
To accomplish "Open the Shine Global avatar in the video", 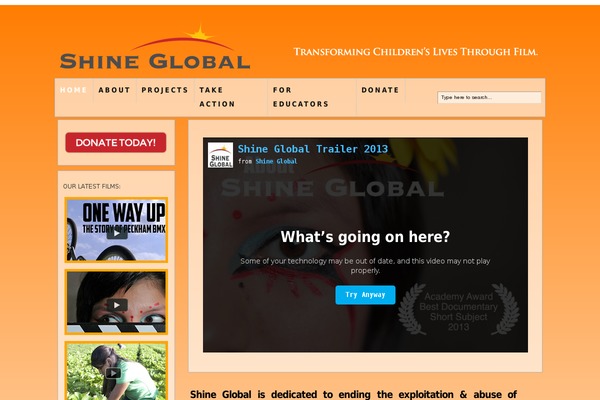I will 220,155.
